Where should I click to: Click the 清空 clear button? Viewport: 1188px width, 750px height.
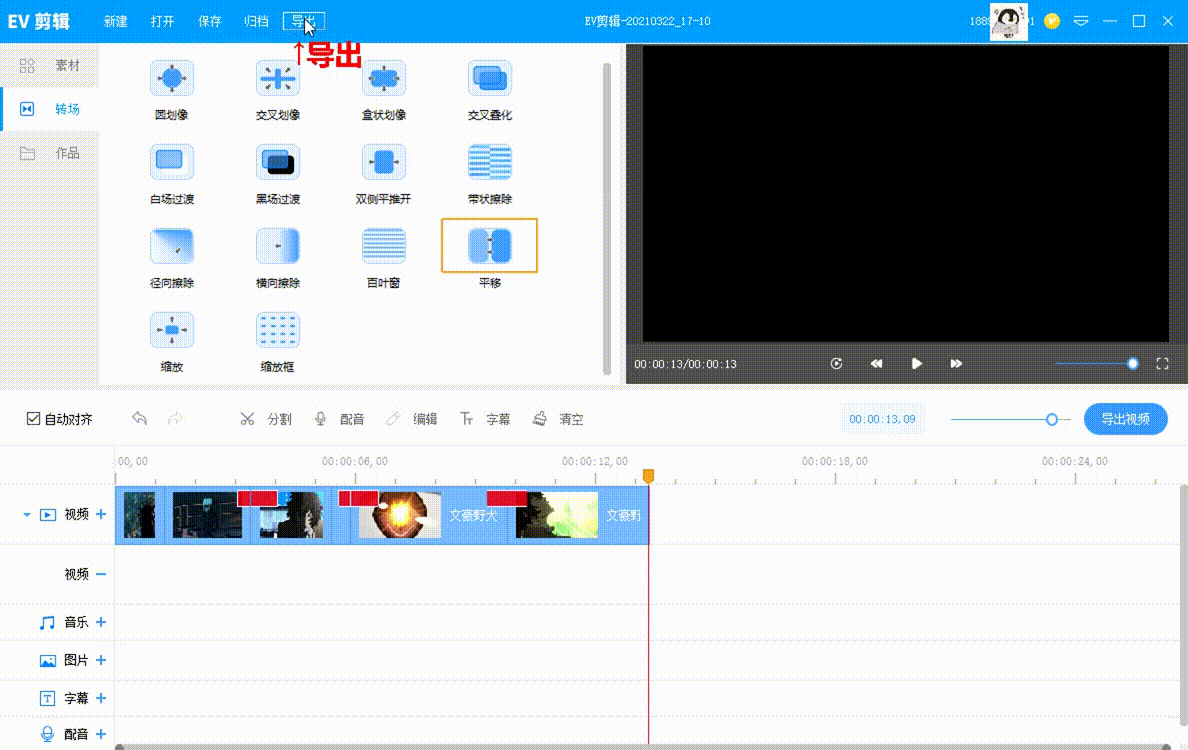point(558,419)
